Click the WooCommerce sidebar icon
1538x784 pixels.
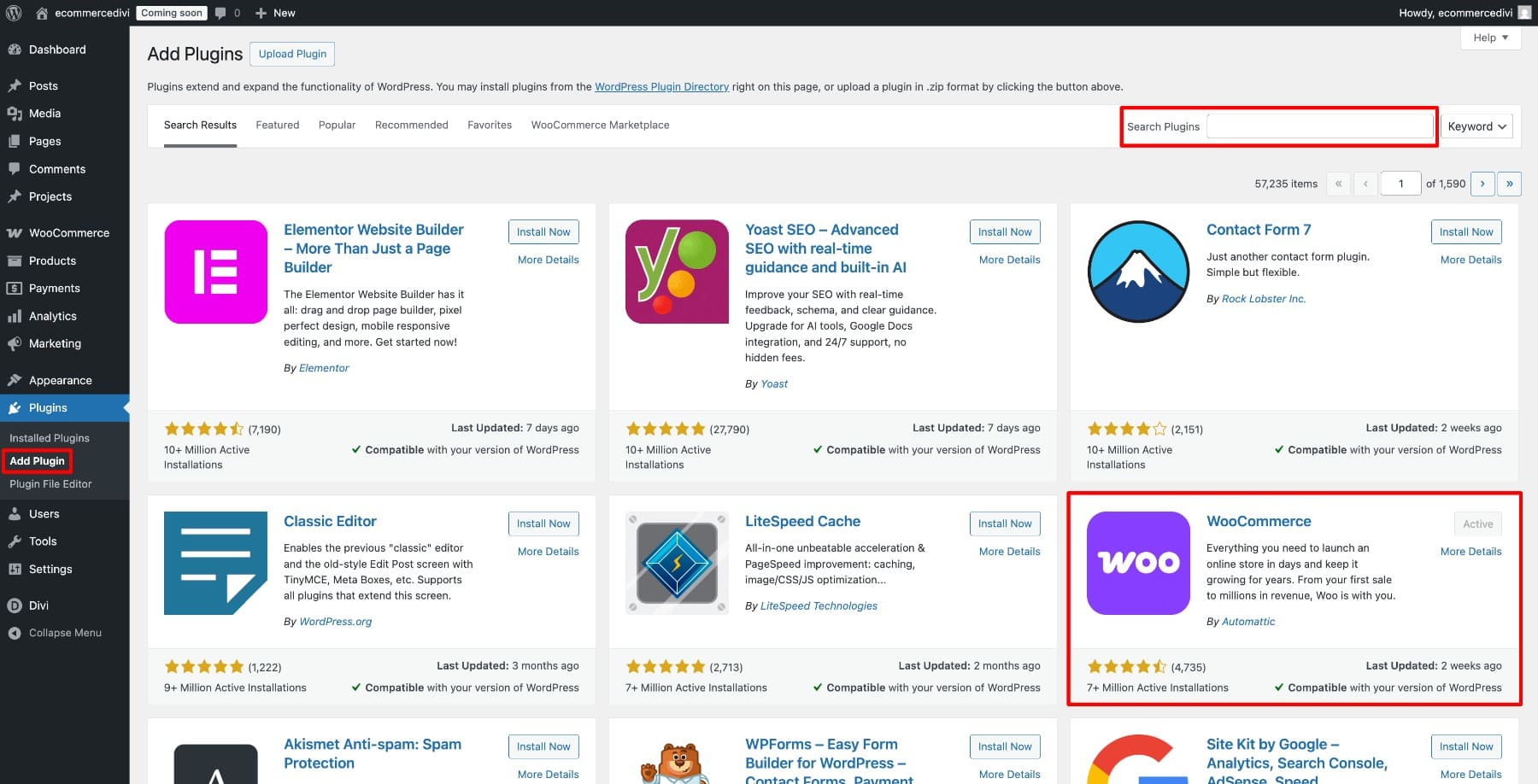14,232
